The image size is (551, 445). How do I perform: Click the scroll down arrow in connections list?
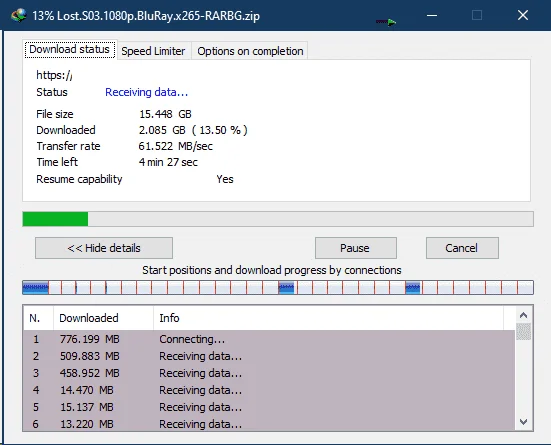click(x=524, y=422)
